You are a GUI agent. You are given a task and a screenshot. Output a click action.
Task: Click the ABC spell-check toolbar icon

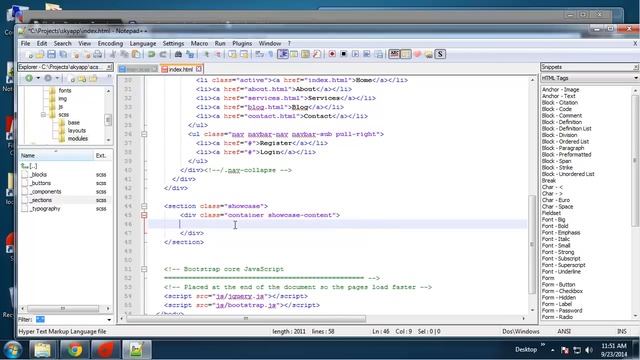coord(394,54)
